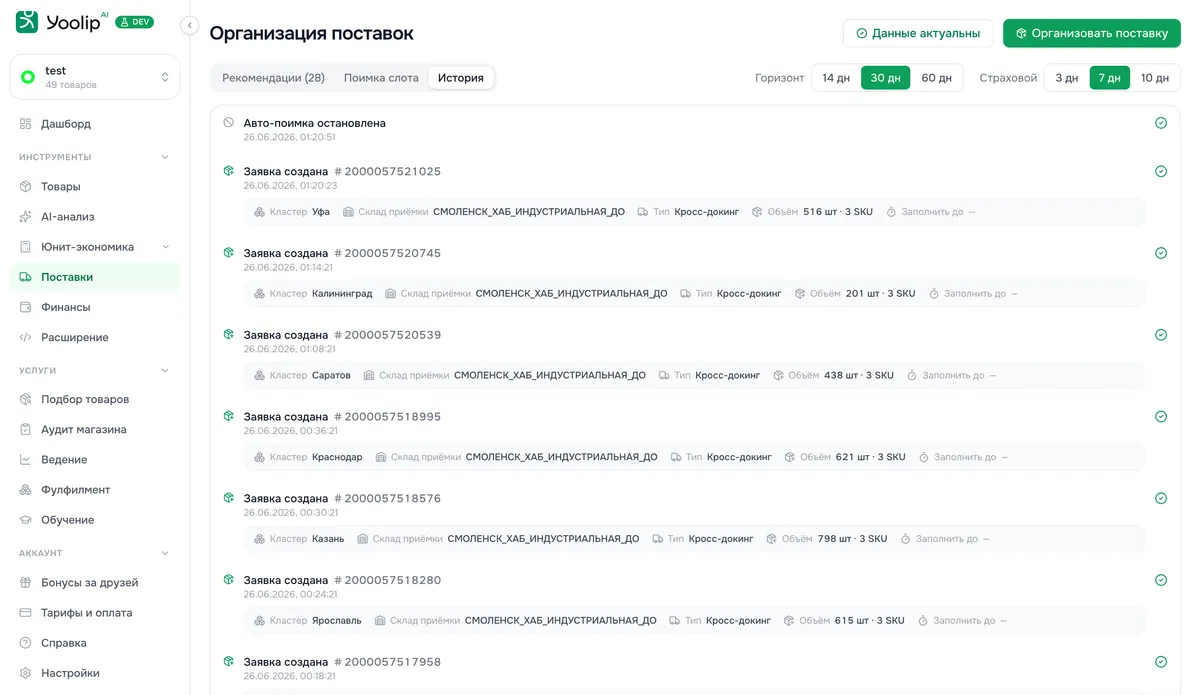The image size is (1200, 695).
Task: Switch to the Рекомендации (28) tab
Action: [273, 78]
